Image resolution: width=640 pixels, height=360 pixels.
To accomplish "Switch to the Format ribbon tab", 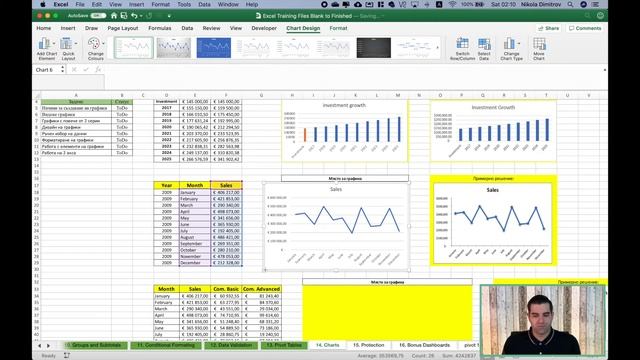I will (x=338, y=28).
